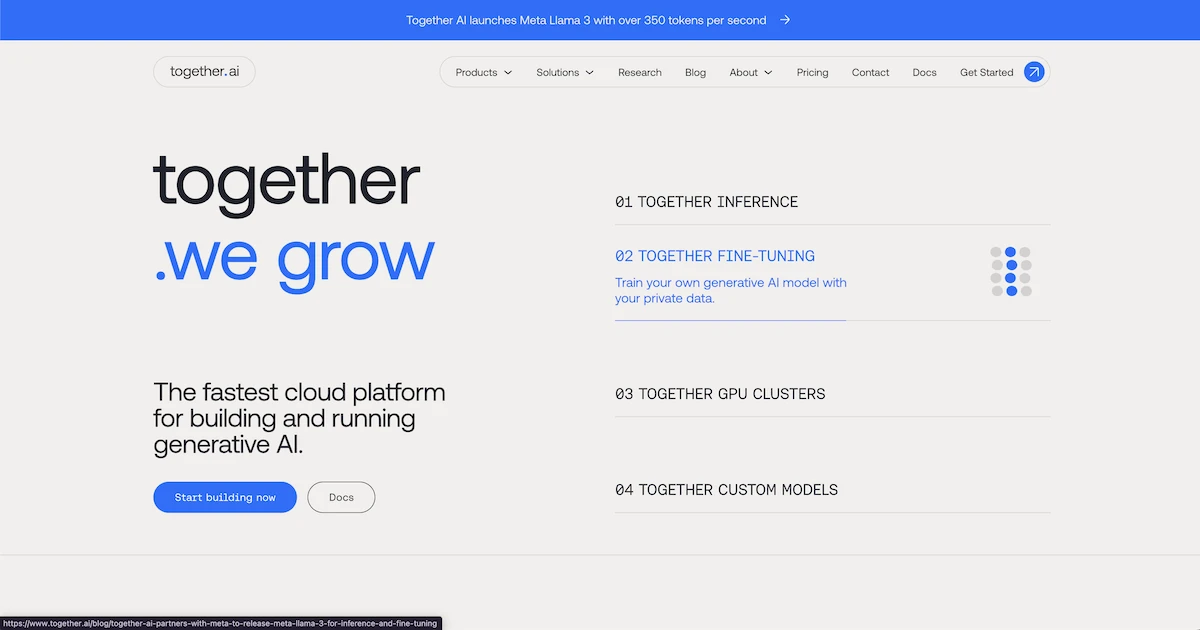Viewport: 1200px width, 630px height.
Task: Click the circular arrow icon next to Get Started
Action: click(1034, 71)
